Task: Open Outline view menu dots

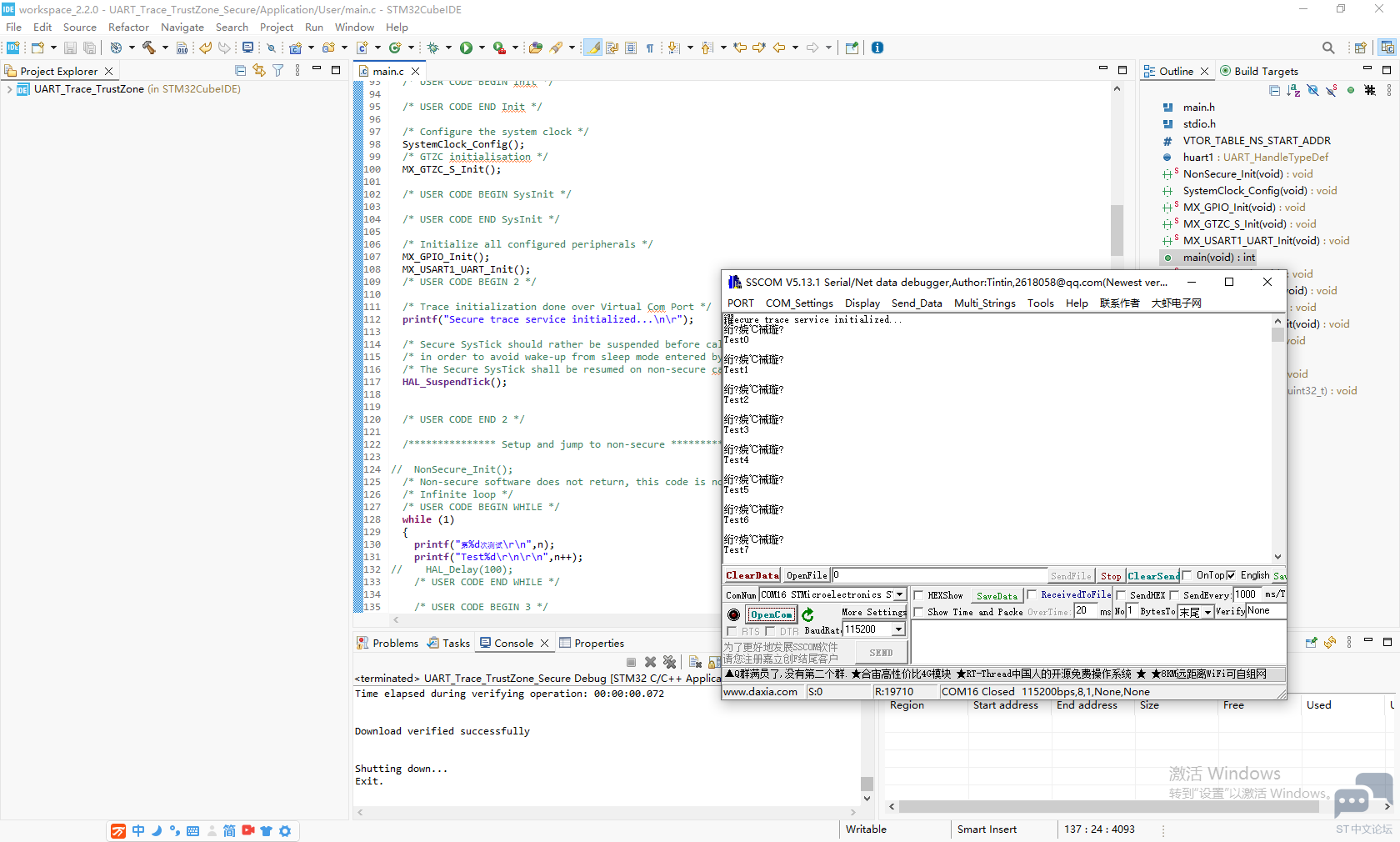Action: coord(1388,90)
